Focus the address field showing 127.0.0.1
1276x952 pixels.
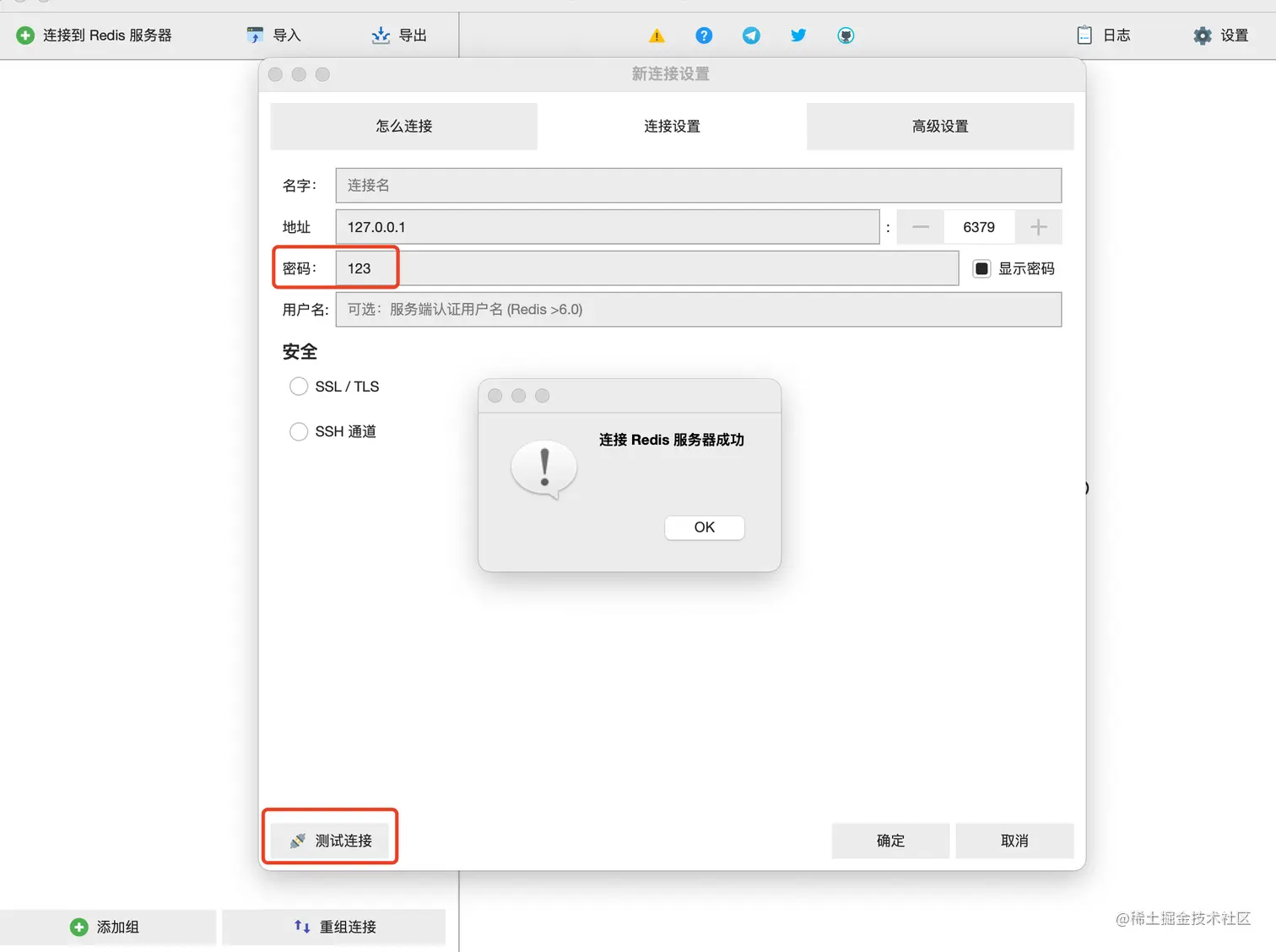[608, 227]
